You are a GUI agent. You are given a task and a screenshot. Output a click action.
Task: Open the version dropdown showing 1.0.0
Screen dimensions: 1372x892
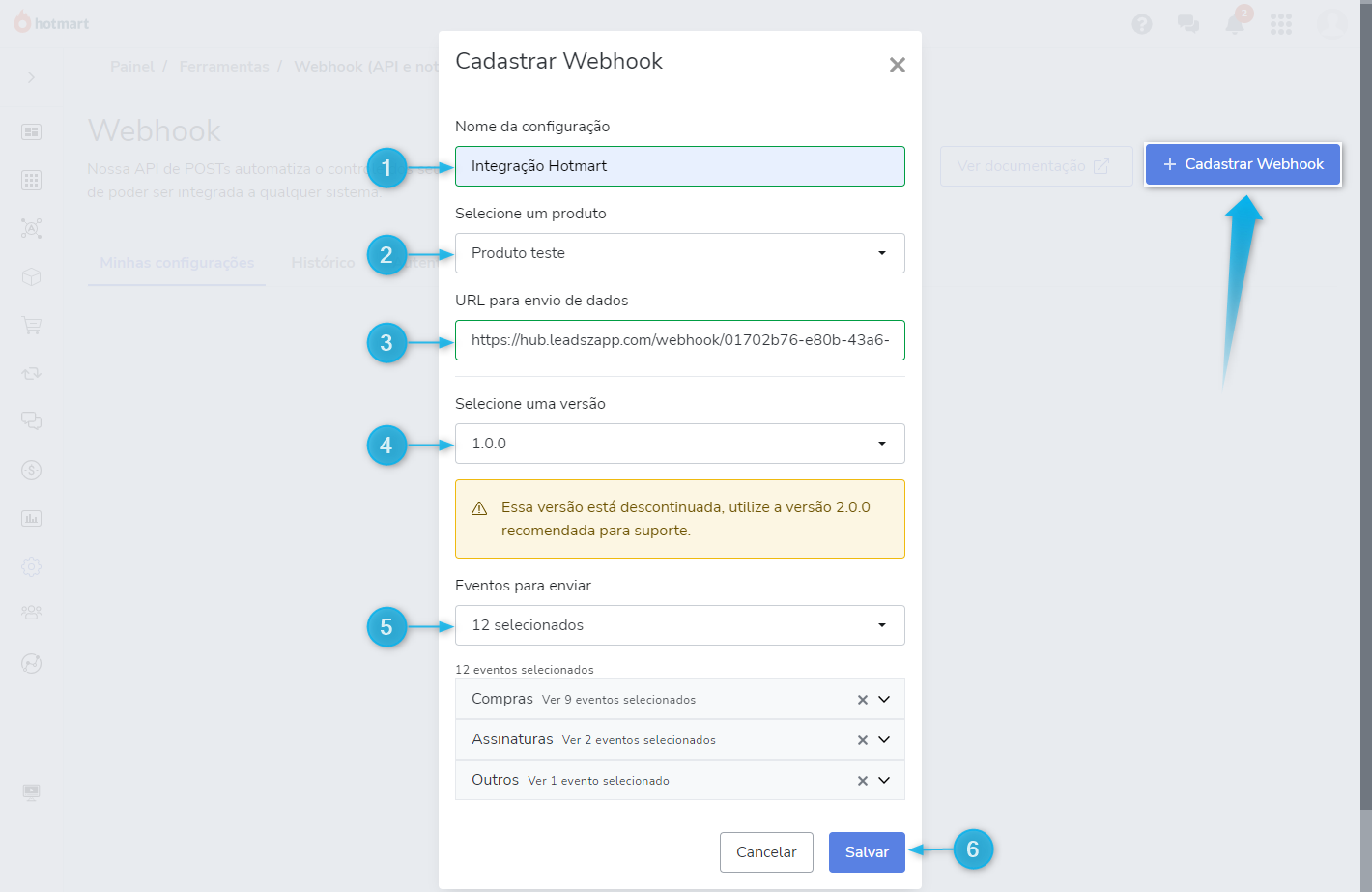coord(679,444)
